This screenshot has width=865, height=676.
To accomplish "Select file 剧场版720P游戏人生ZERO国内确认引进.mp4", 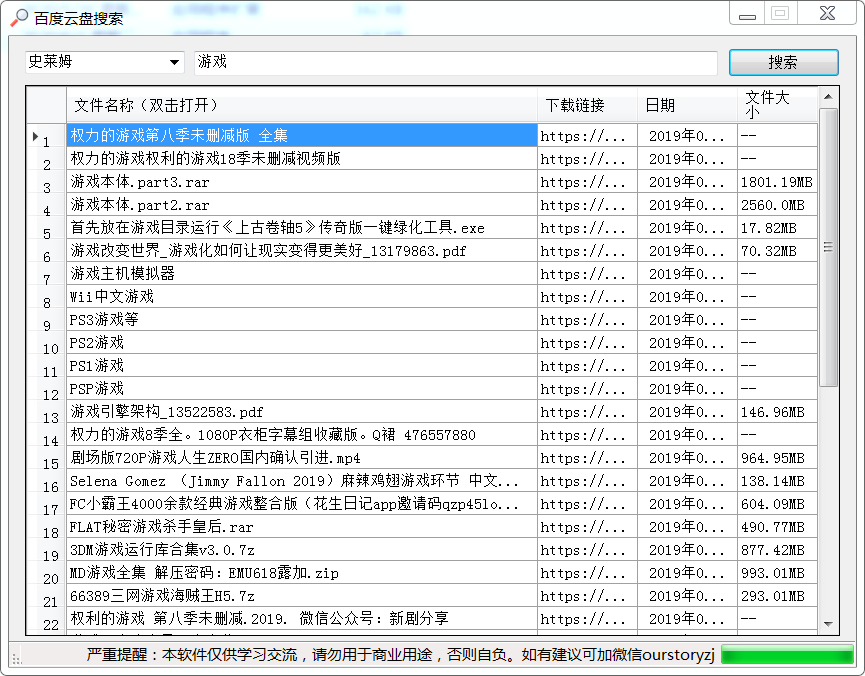I will coord(302,457).
